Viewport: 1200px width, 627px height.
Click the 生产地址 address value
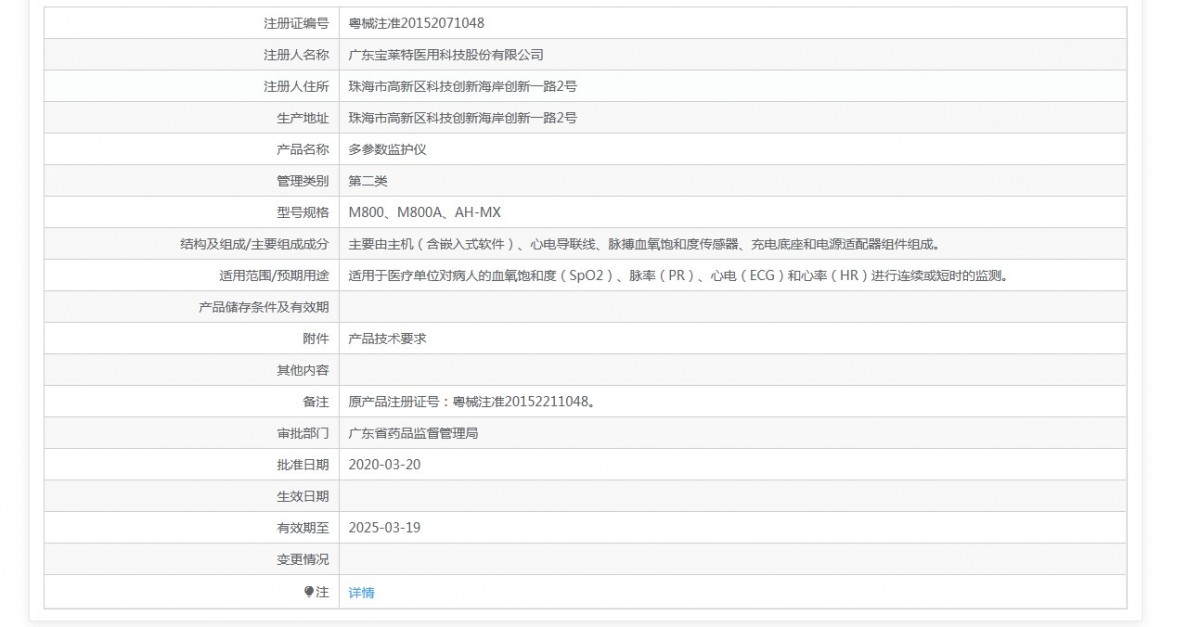(462, 118)
